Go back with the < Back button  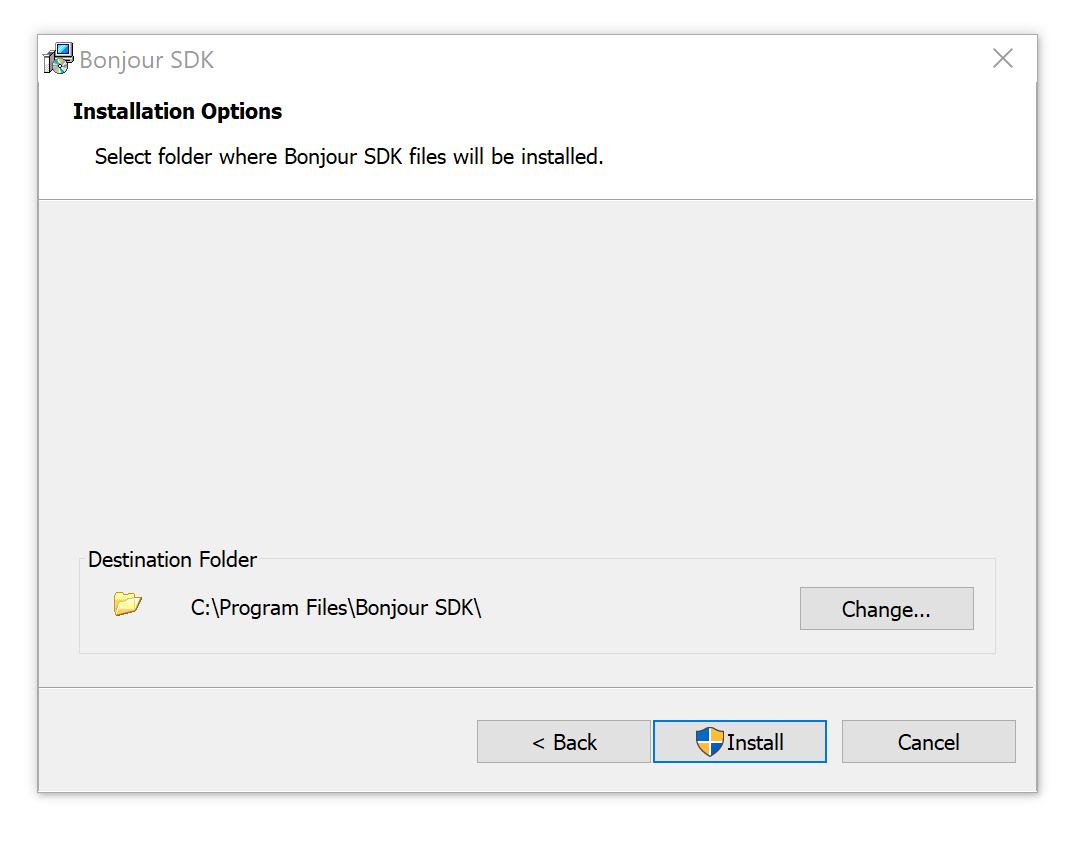pyautogui.click(x=564, y=742)
